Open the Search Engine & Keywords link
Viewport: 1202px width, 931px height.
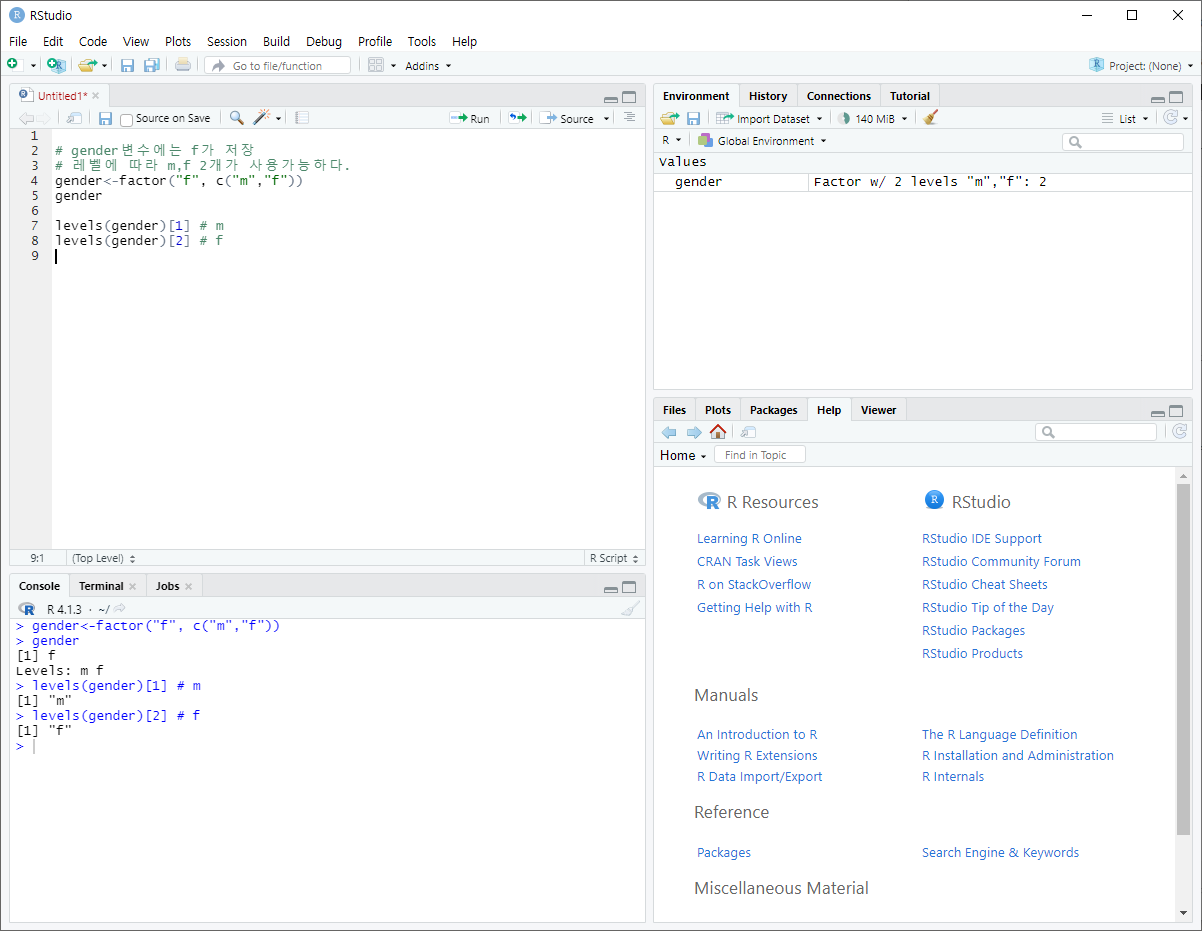[1000, 852]
